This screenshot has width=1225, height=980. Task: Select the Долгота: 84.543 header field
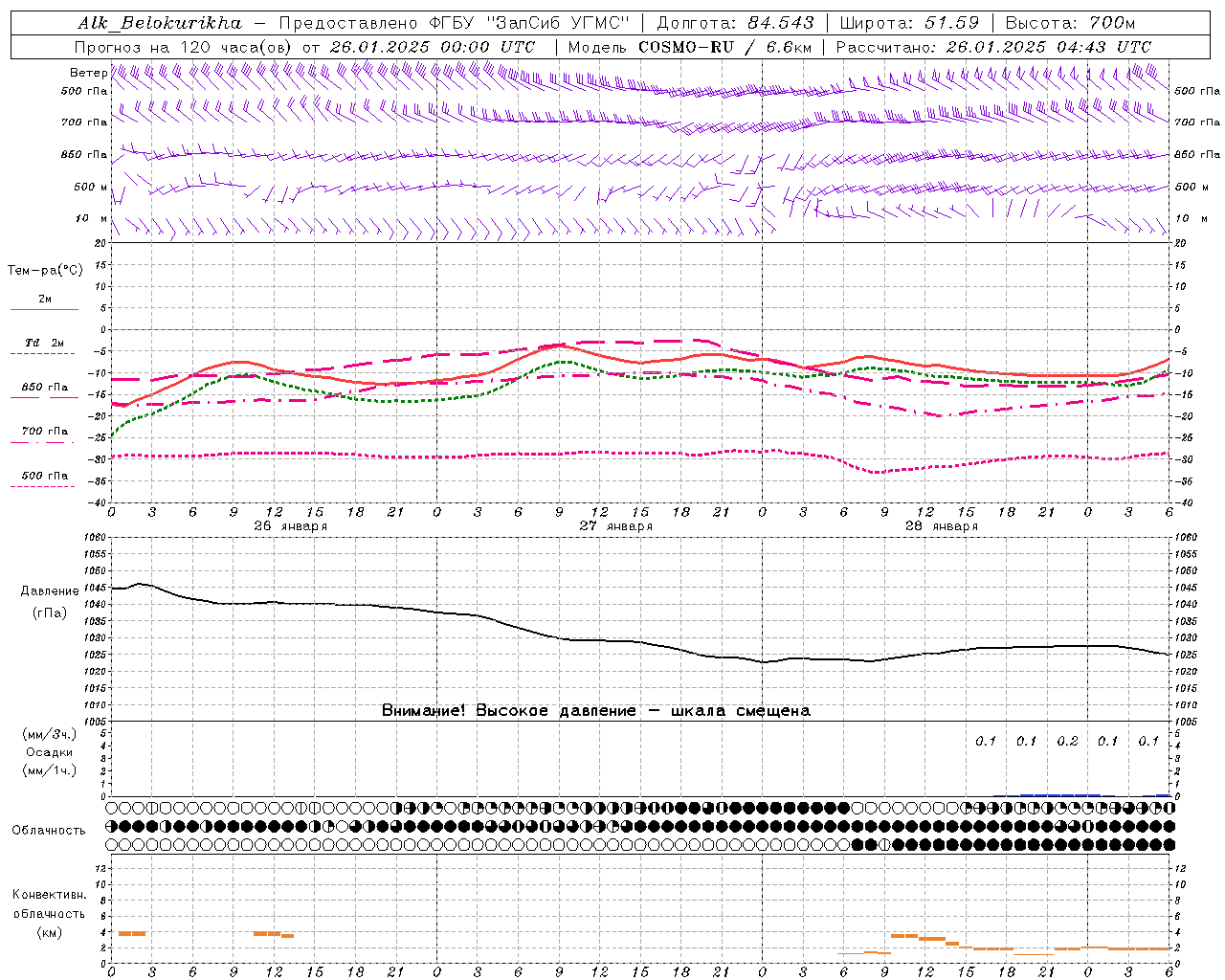pos(735,22)
